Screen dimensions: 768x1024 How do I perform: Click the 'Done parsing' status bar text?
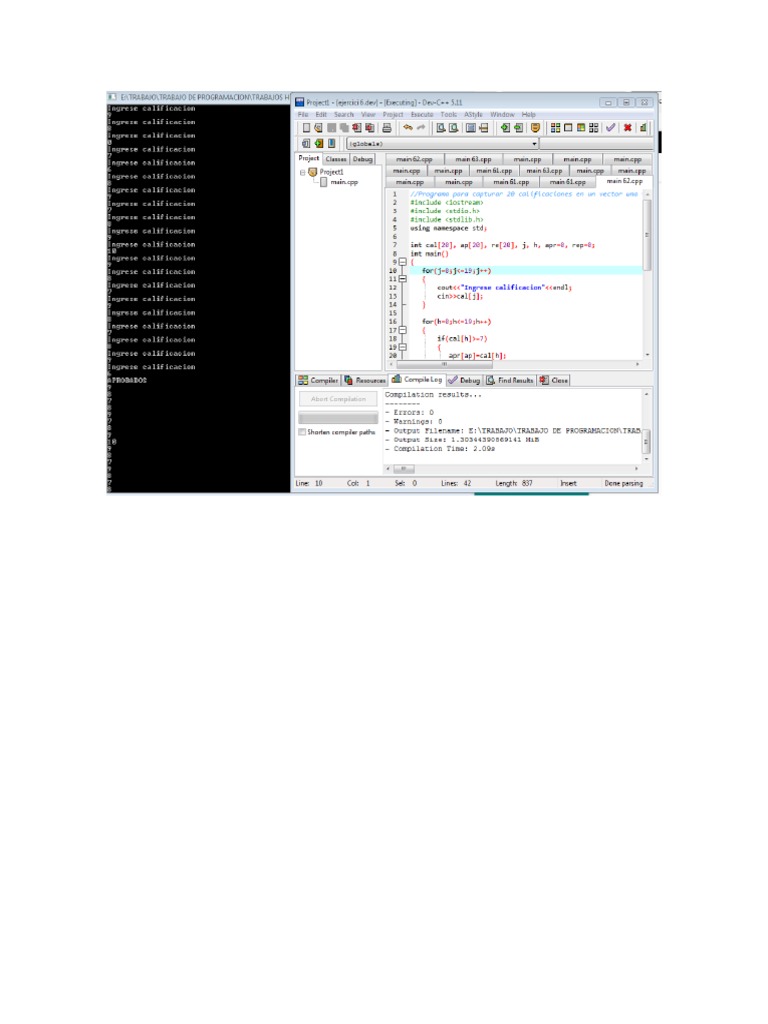pos(624,483)
